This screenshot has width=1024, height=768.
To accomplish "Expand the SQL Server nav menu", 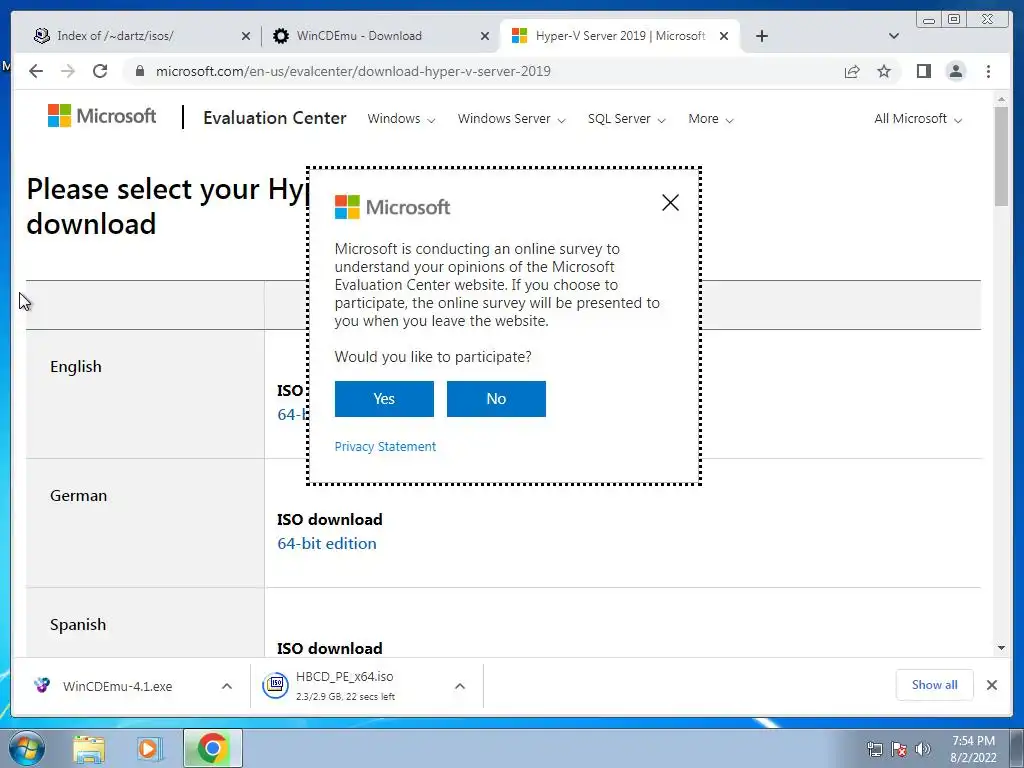I will (x=626, y=119).
